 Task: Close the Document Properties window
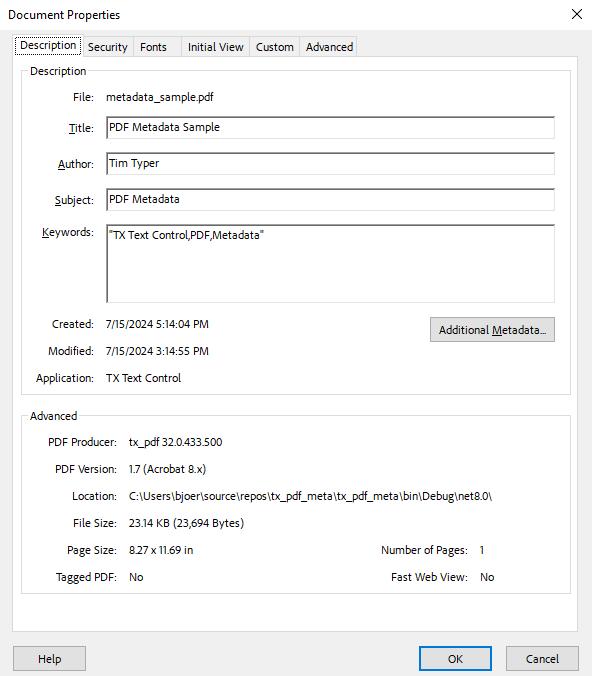tap(577, 14)
